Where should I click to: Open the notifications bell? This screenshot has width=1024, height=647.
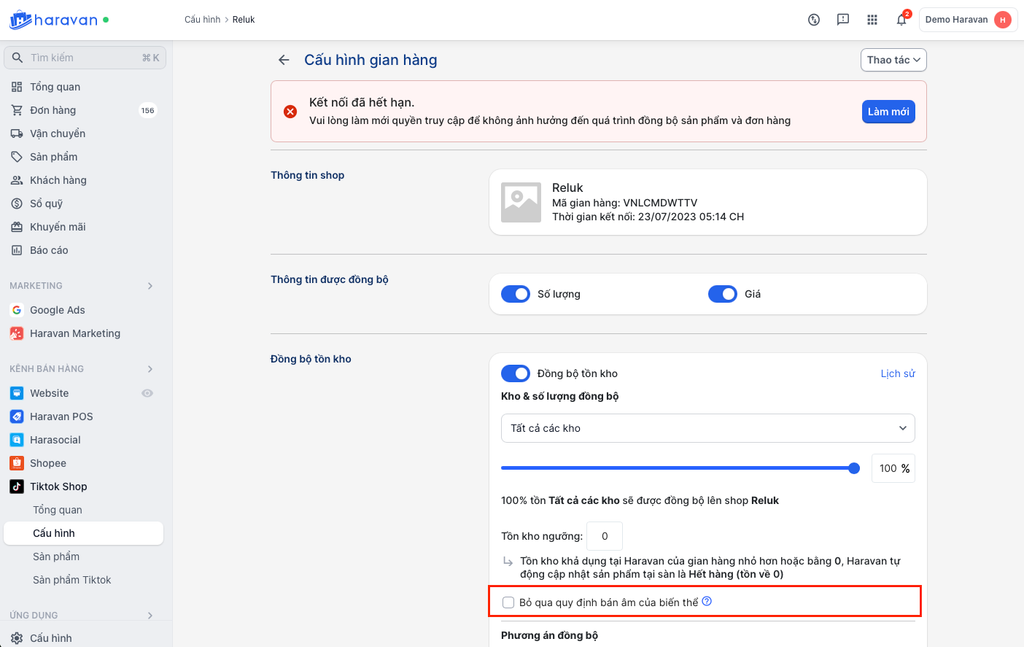click(901, 19)
